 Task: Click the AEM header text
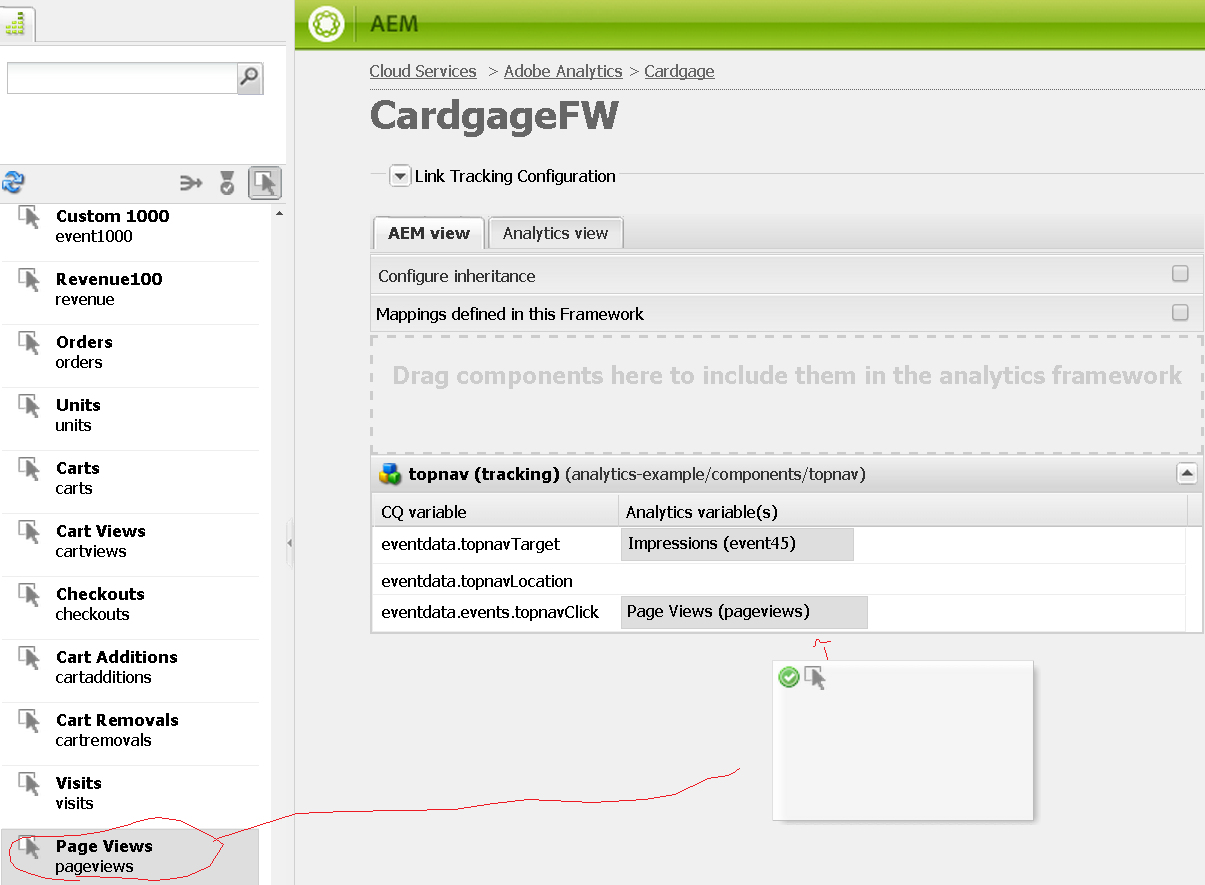click(x=394, y=24)
